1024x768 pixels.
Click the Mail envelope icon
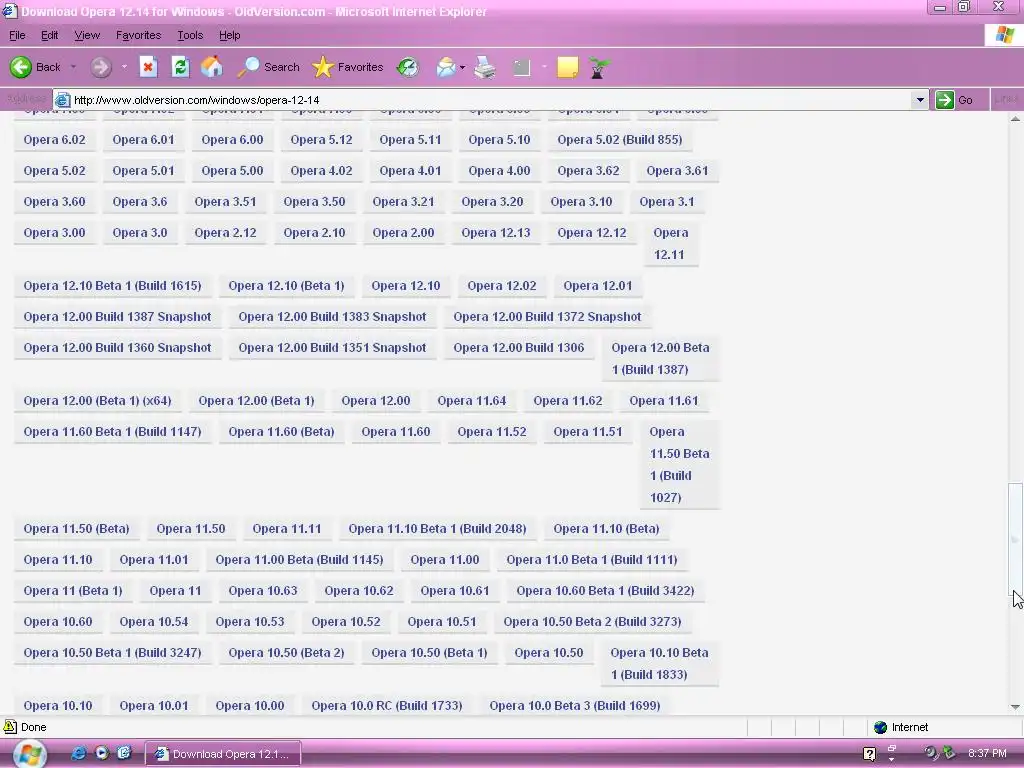tap(445, 67)
